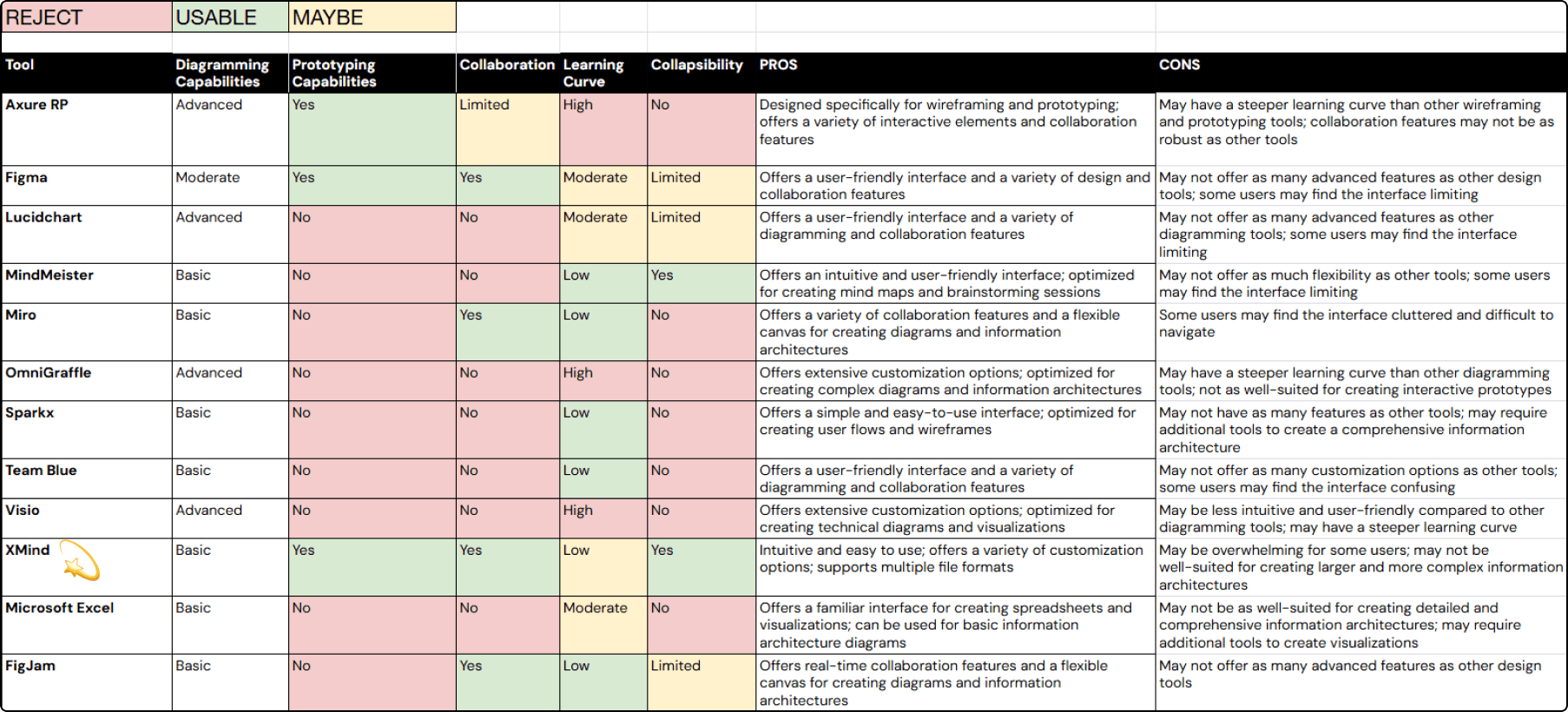Click XMind's Yes prototyping cell
Image resolution: width=1568 pixels, height=712 pixels.
(372, 567)
